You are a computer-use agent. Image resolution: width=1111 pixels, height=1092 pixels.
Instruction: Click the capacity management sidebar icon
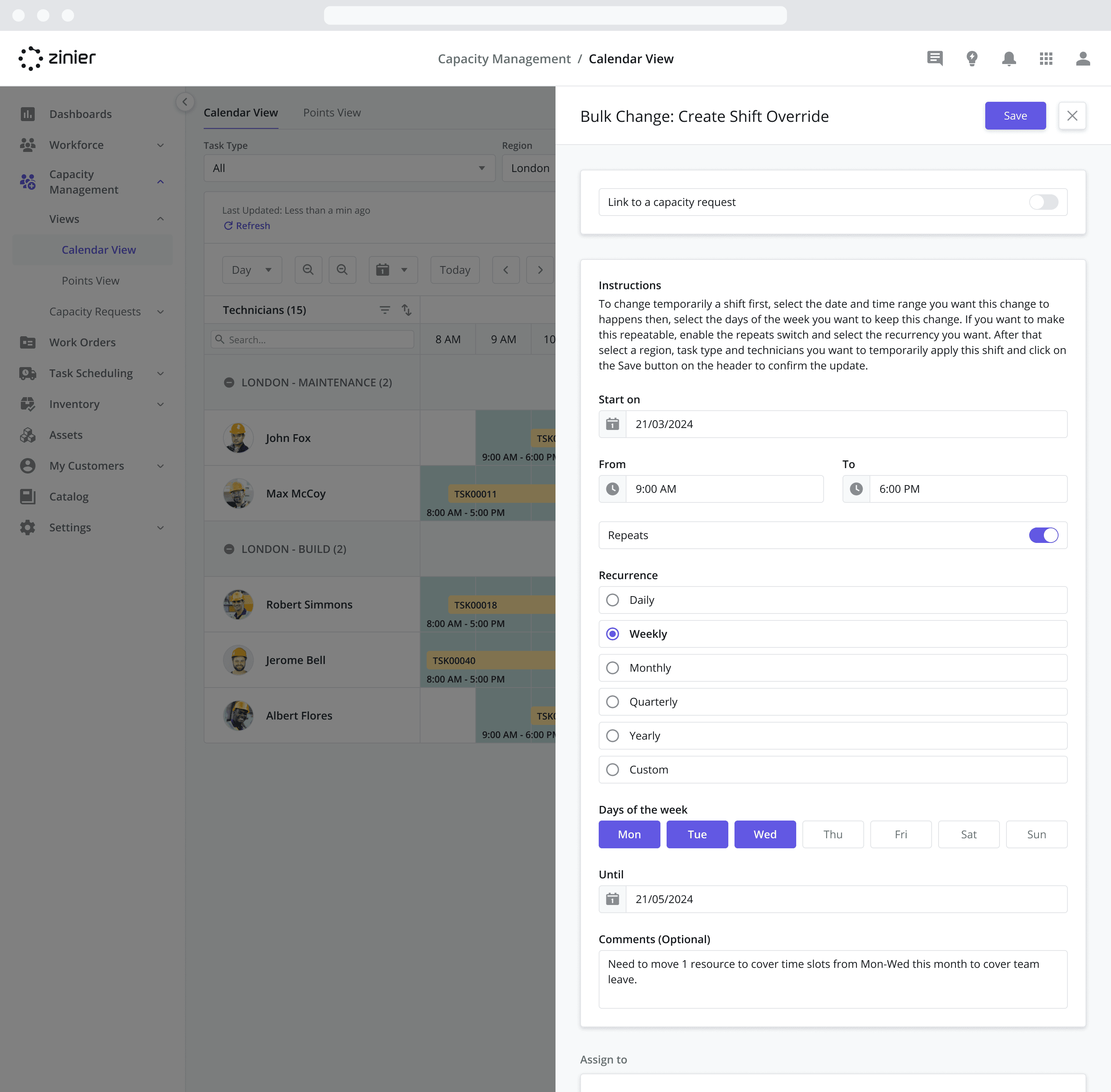(x=28, y=181)
